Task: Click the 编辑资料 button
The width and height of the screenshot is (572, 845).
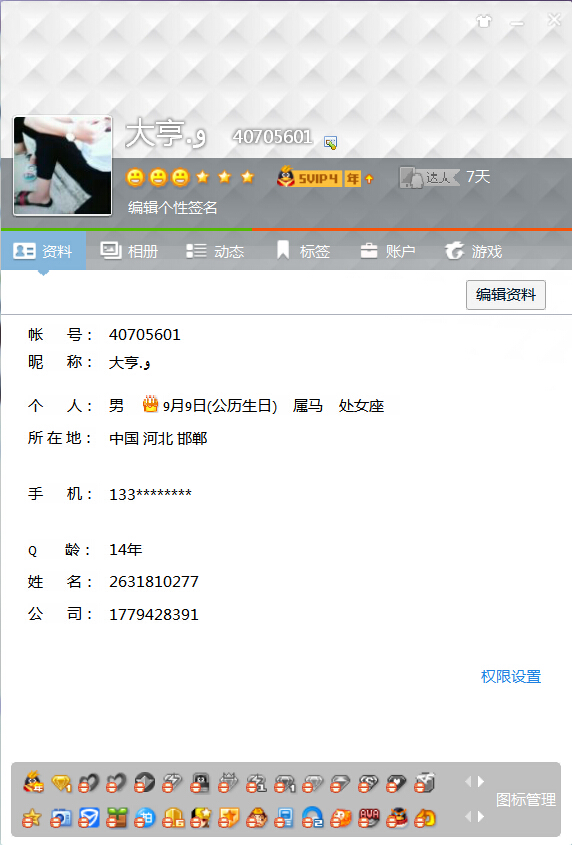Action: 506,295
